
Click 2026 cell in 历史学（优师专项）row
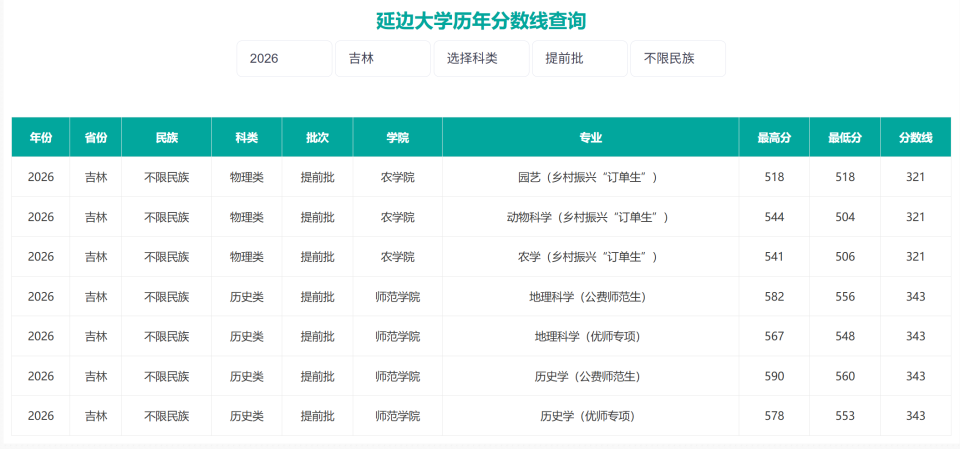pos(40,416)
